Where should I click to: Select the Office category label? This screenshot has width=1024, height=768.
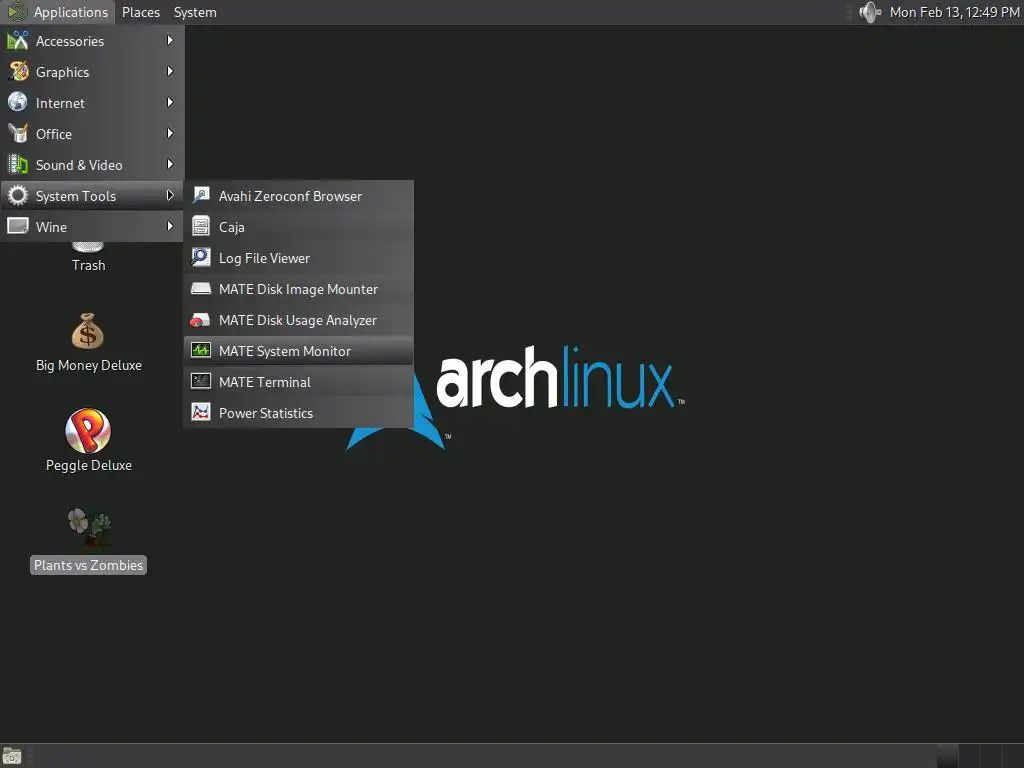(x=54, y=134)
